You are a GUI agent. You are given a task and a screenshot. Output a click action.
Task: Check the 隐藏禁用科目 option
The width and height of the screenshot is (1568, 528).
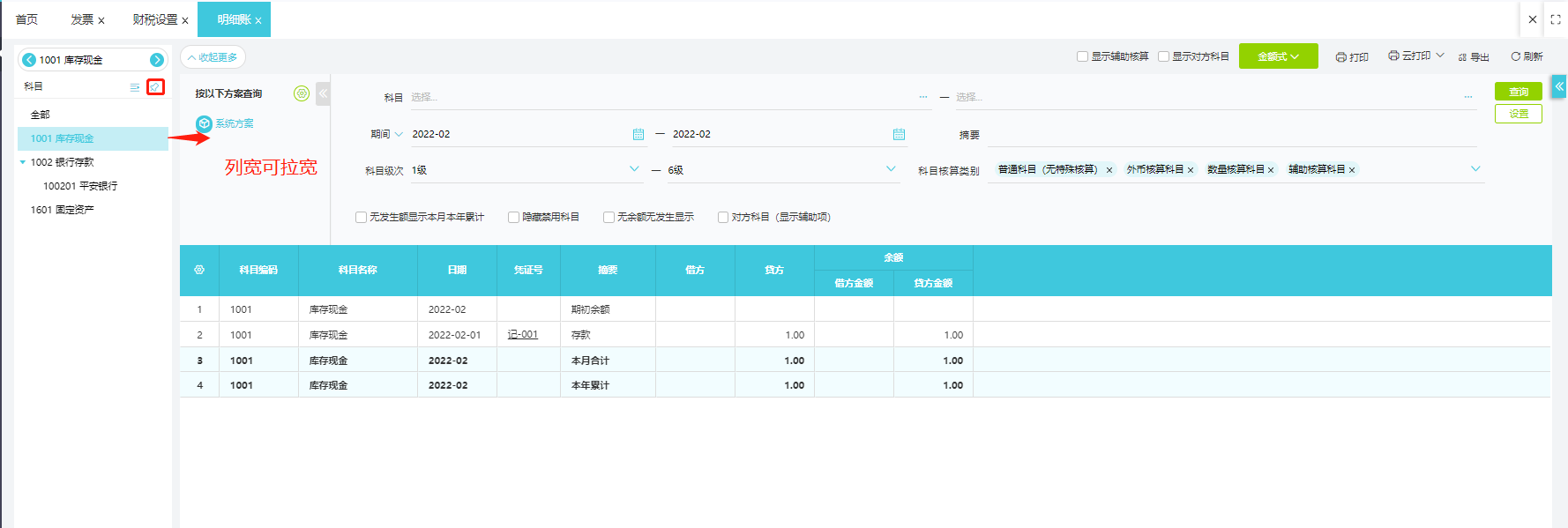[513, 217]
